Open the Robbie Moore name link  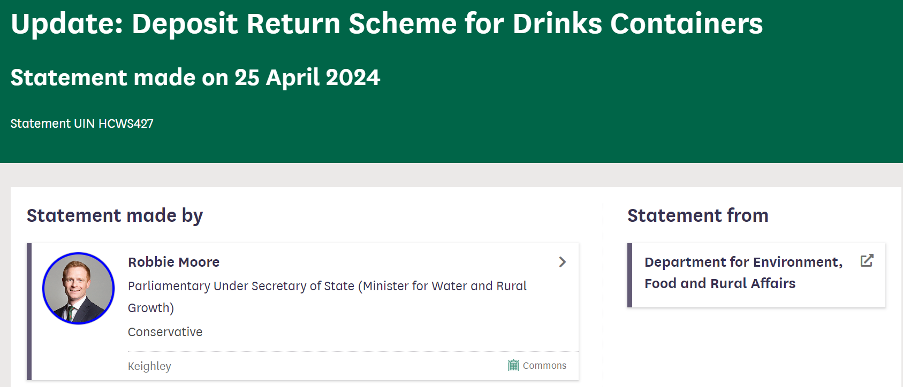(x=174, y=262)
